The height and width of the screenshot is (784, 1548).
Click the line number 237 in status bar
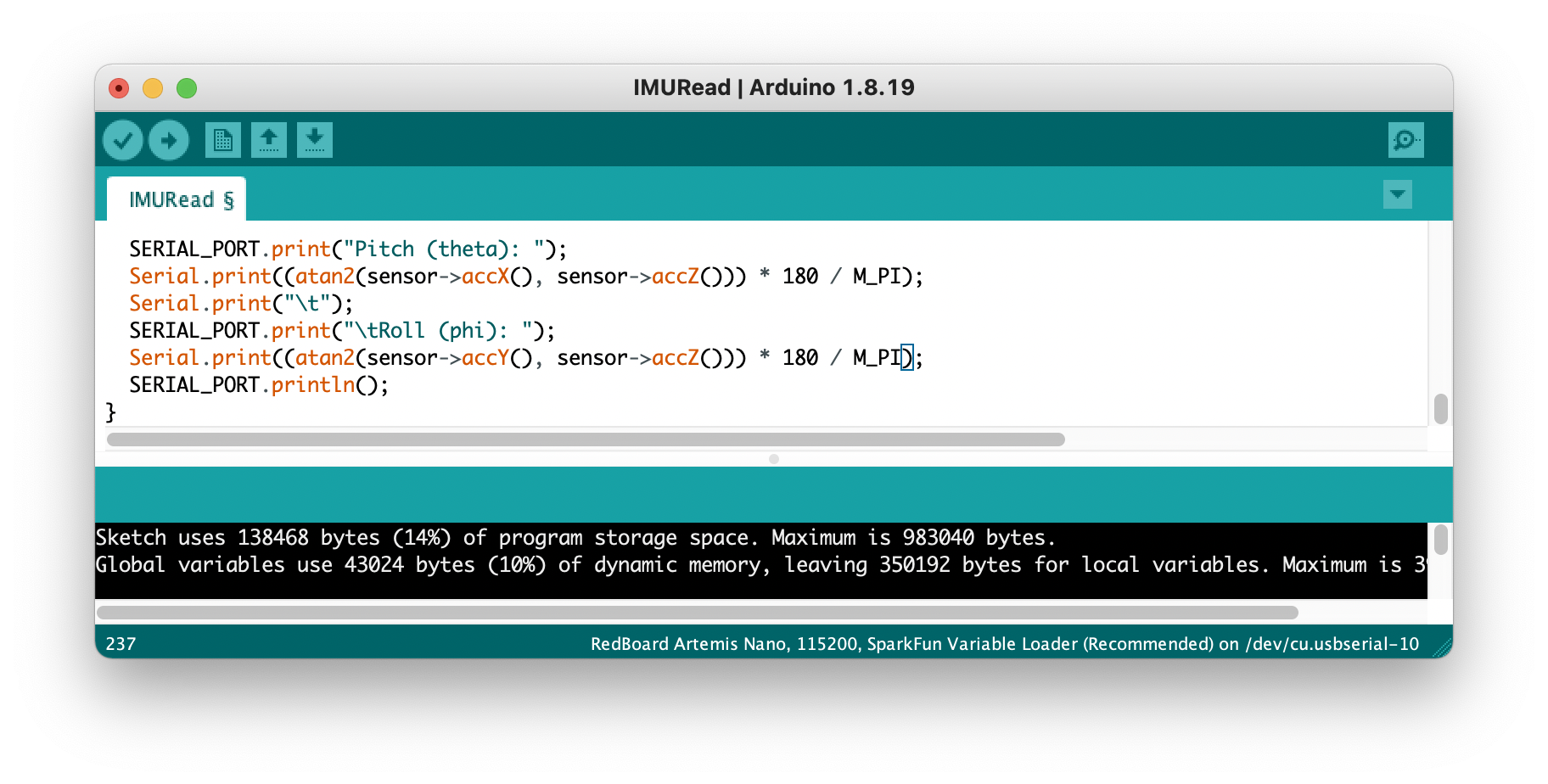pos(121,644)
